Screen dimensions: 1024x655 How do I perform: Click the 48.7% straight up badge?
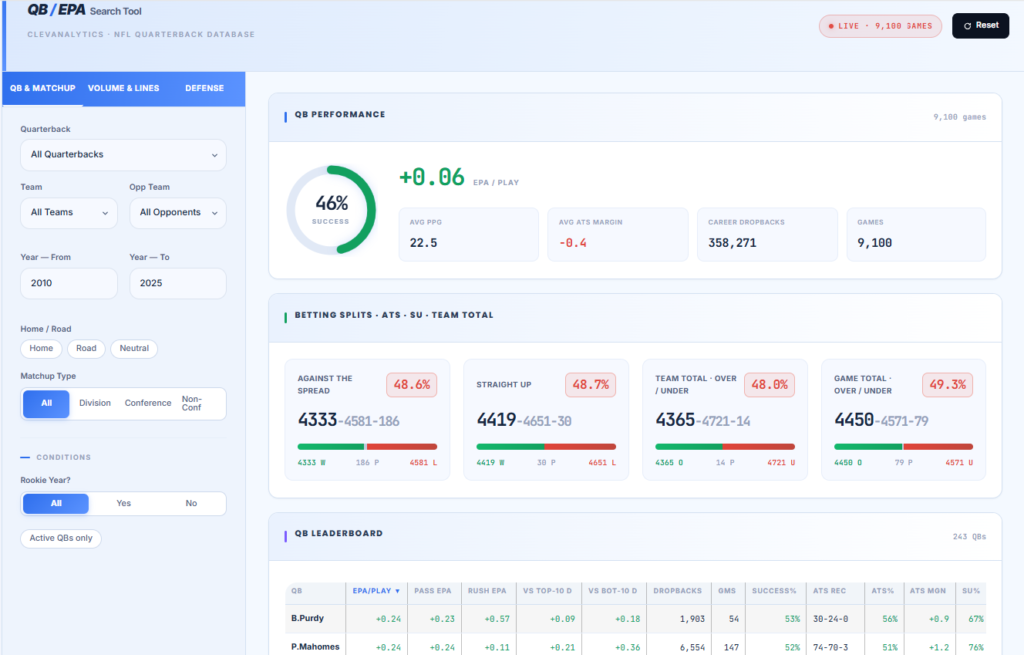[590, 385]
